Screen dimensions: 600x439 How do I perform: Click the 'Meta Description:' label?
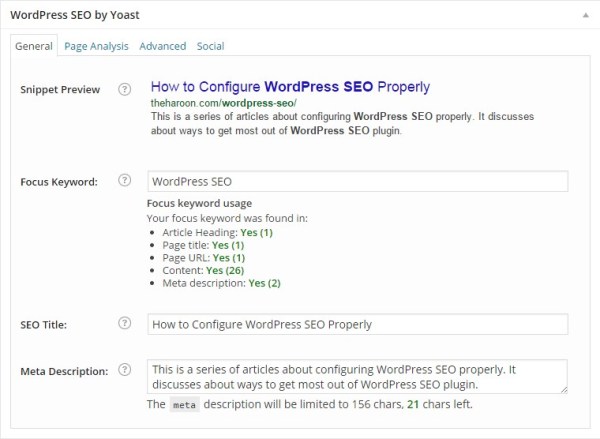pos(64,371)
